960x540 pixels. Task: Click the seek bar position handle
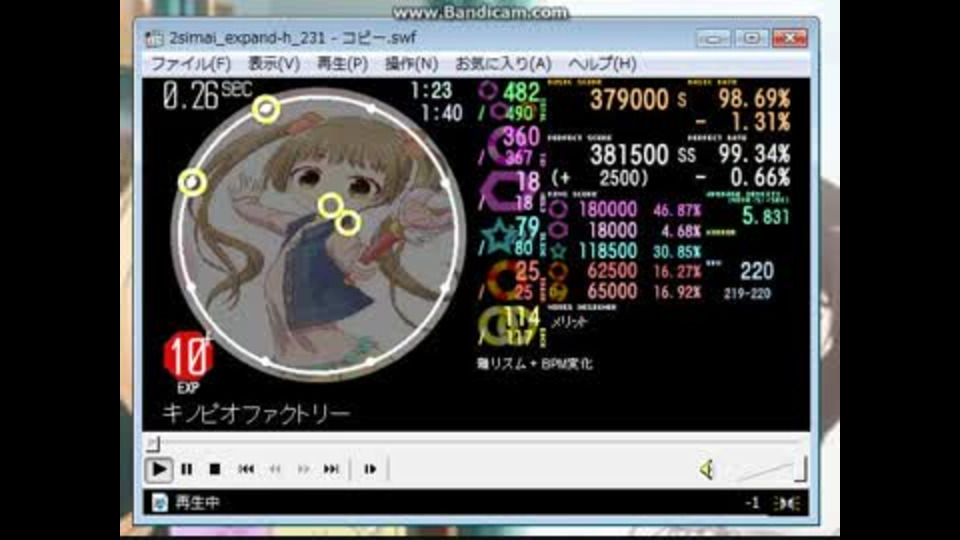click(153, 443)
